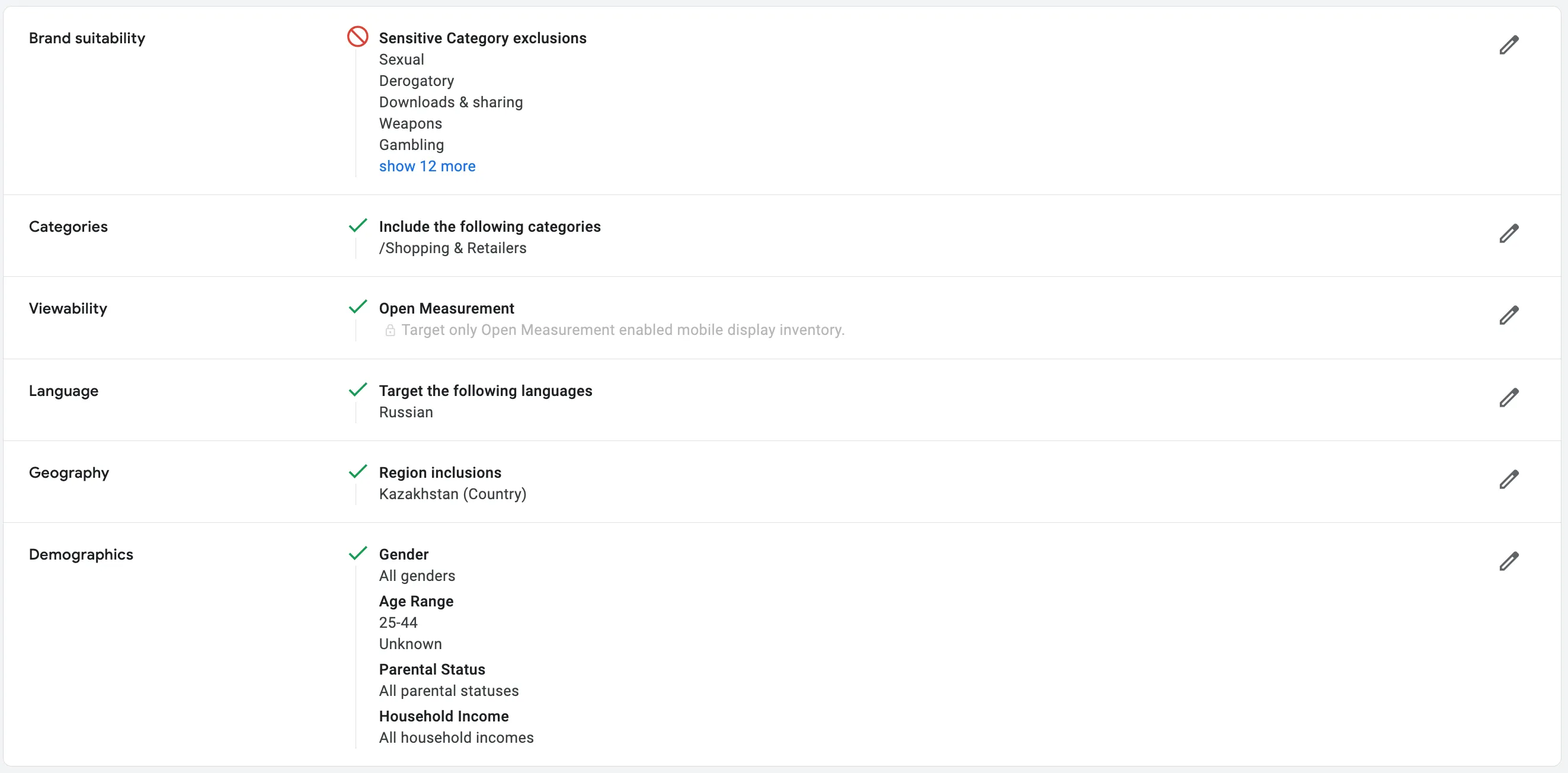Click the red exclusion icon beside Sensitive Category
1568x773 pixels.
[358, 37]
